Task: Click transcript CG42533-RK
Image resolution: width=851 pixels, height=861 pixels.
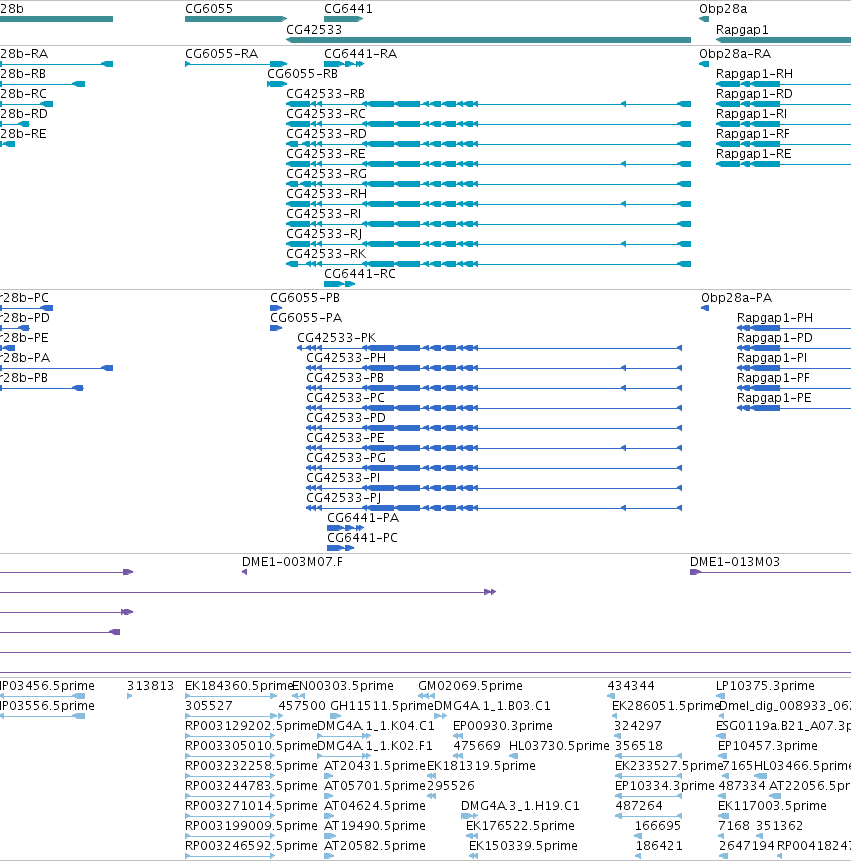Action: point(326,254)
